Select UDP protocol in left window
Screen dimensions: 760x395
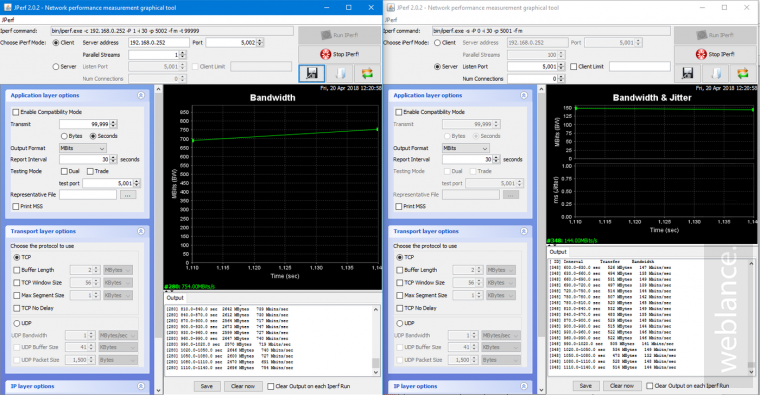click(17, 323)
